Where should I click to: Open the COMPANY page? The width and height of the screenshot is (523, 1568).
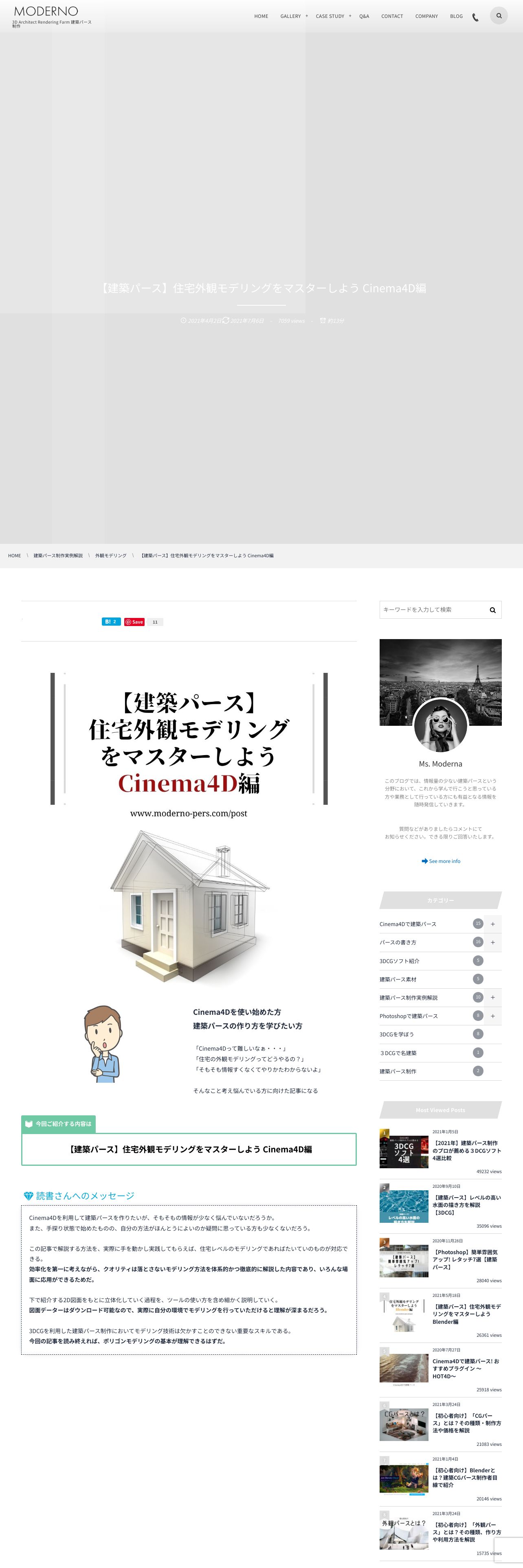click(426, 16)
